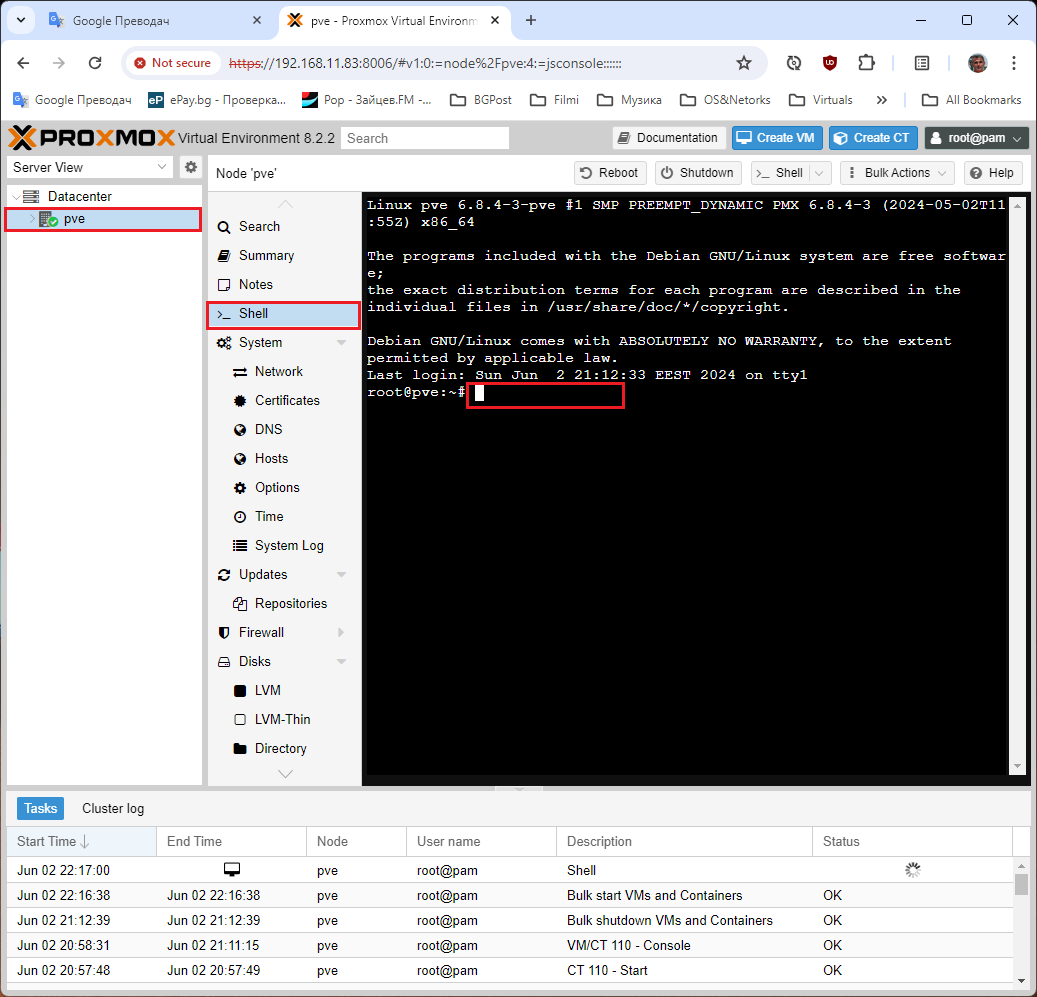Click the Proxmox logo
1037x997 pixels.
tap(91, 138)
